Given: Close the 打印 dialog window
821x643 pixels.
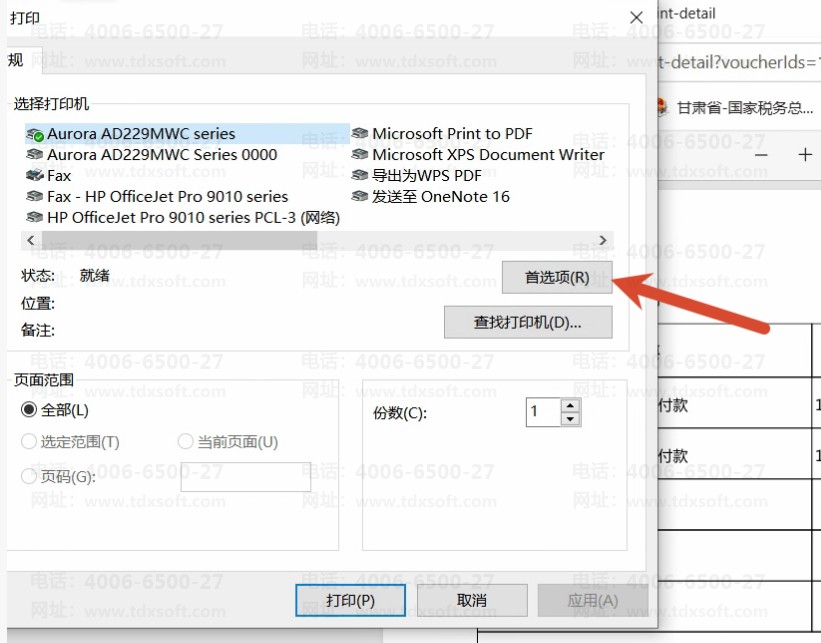Looking at the screenshot, I should [636, 18].
